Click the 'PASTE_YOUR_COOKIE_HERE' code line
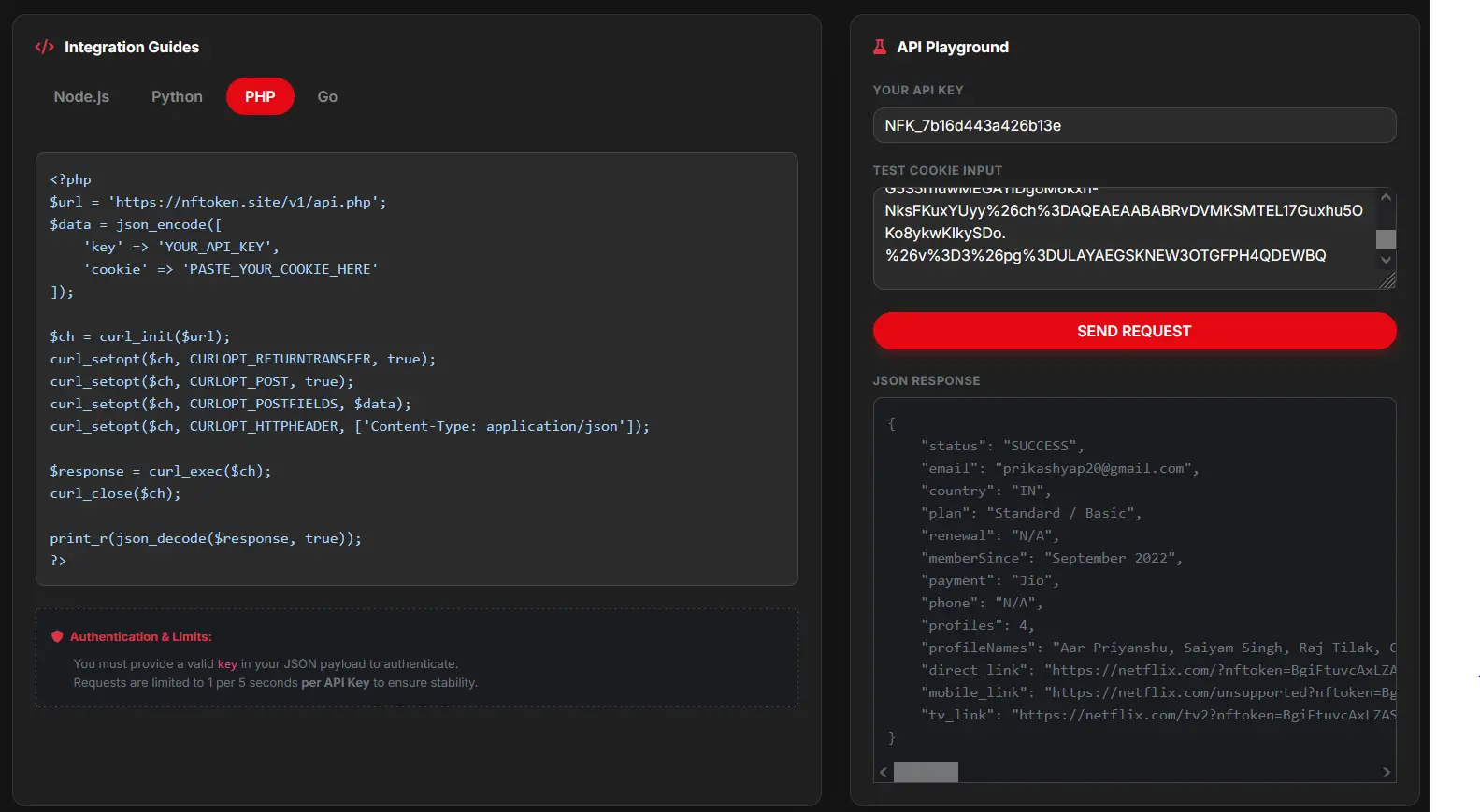This screenshot has height=812, width=1480. coord(231,269)
